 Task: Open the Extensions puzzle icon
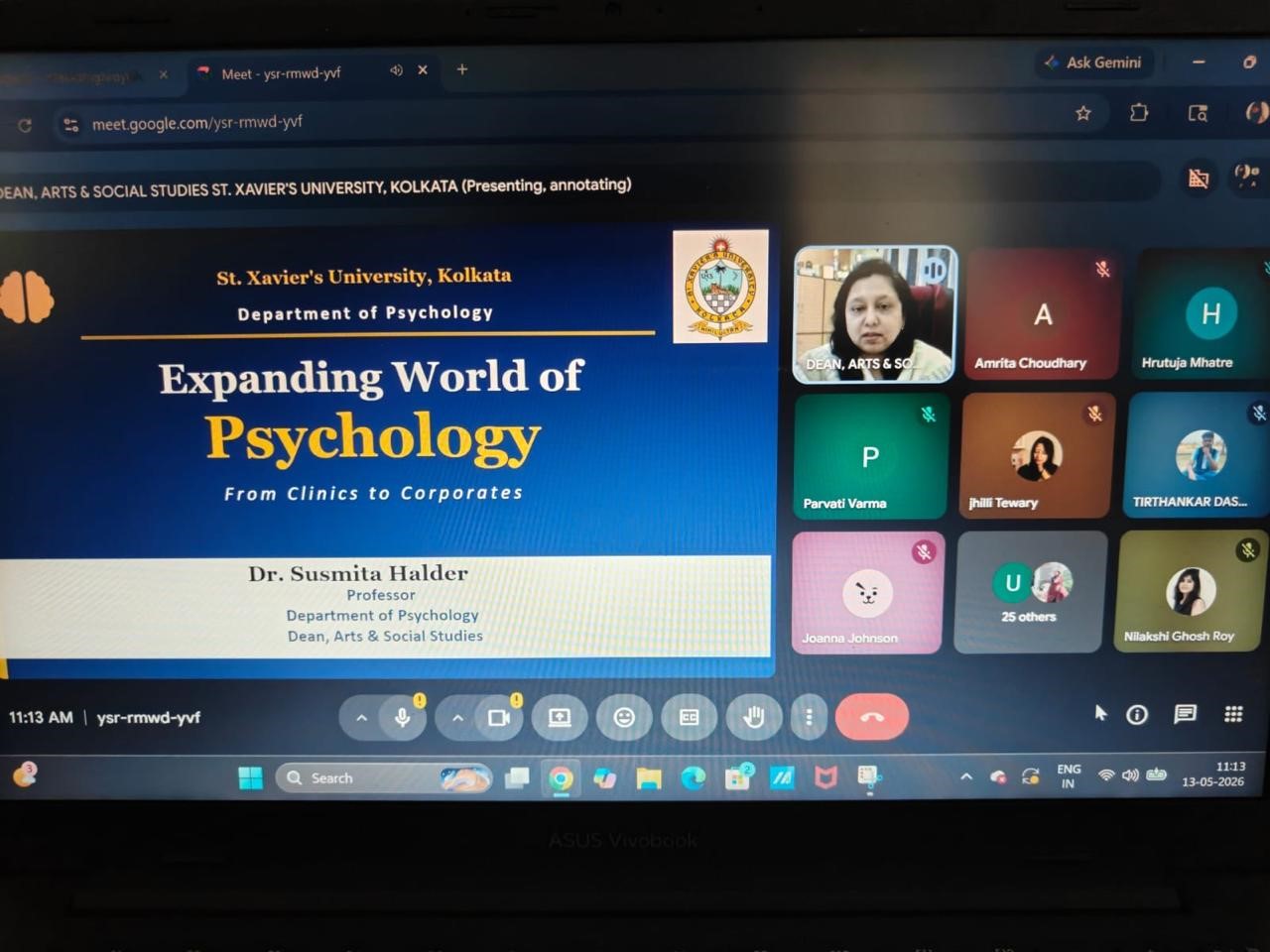[1139, 113]
